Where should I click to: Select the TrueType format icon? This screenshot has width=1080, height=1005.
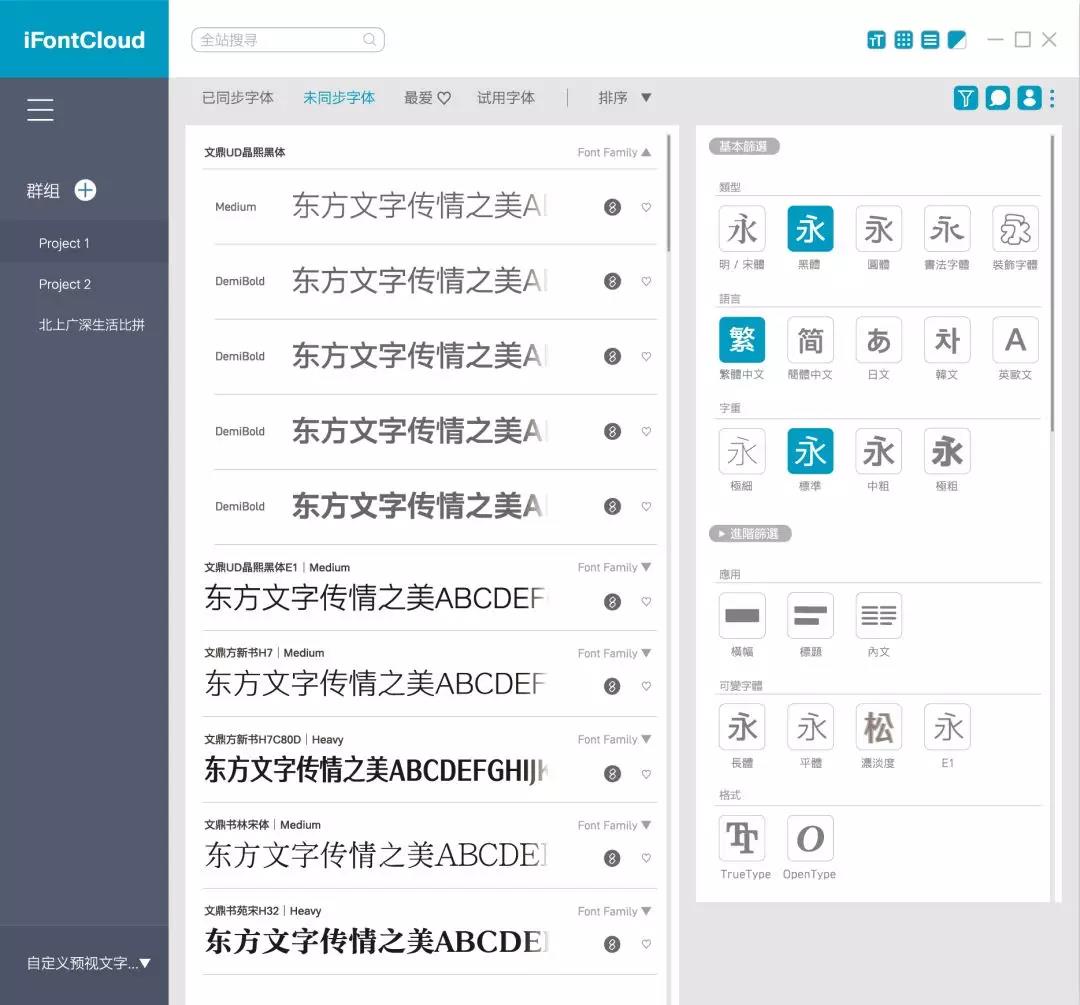[742, 839]
